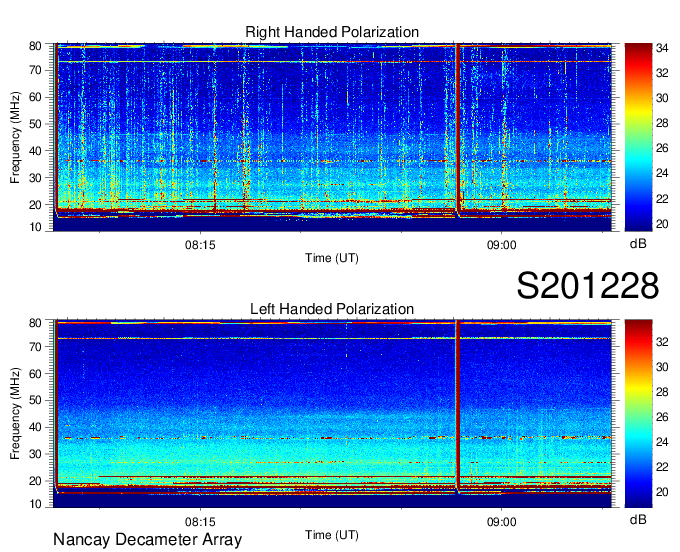Click the 'Time (UT)' axis label of lower plot
The width and height of the screenshot is (680, 552).
pos(332,535)
